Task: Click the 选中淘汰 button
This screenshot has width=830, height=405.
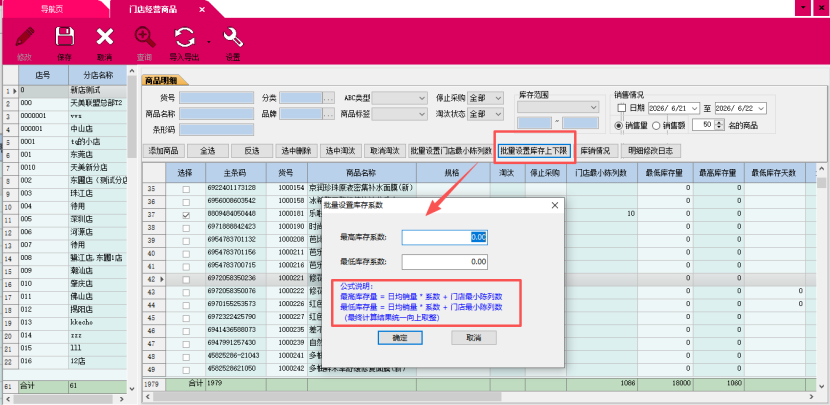Action: [x=340, y=151]
